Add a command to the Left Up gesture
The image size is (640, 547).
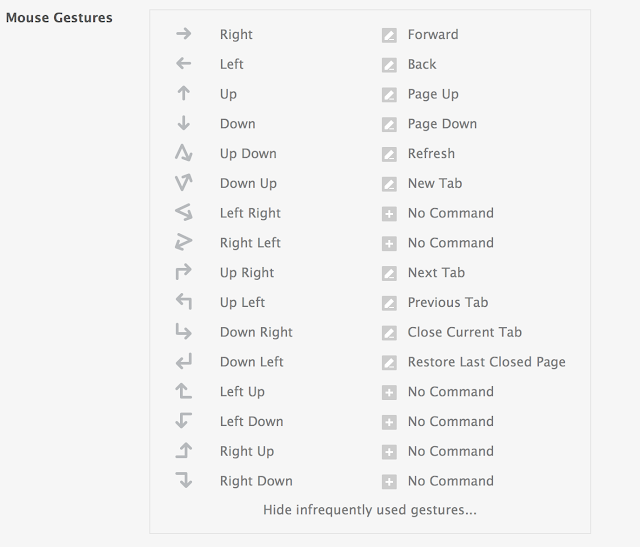click(389, 393)
